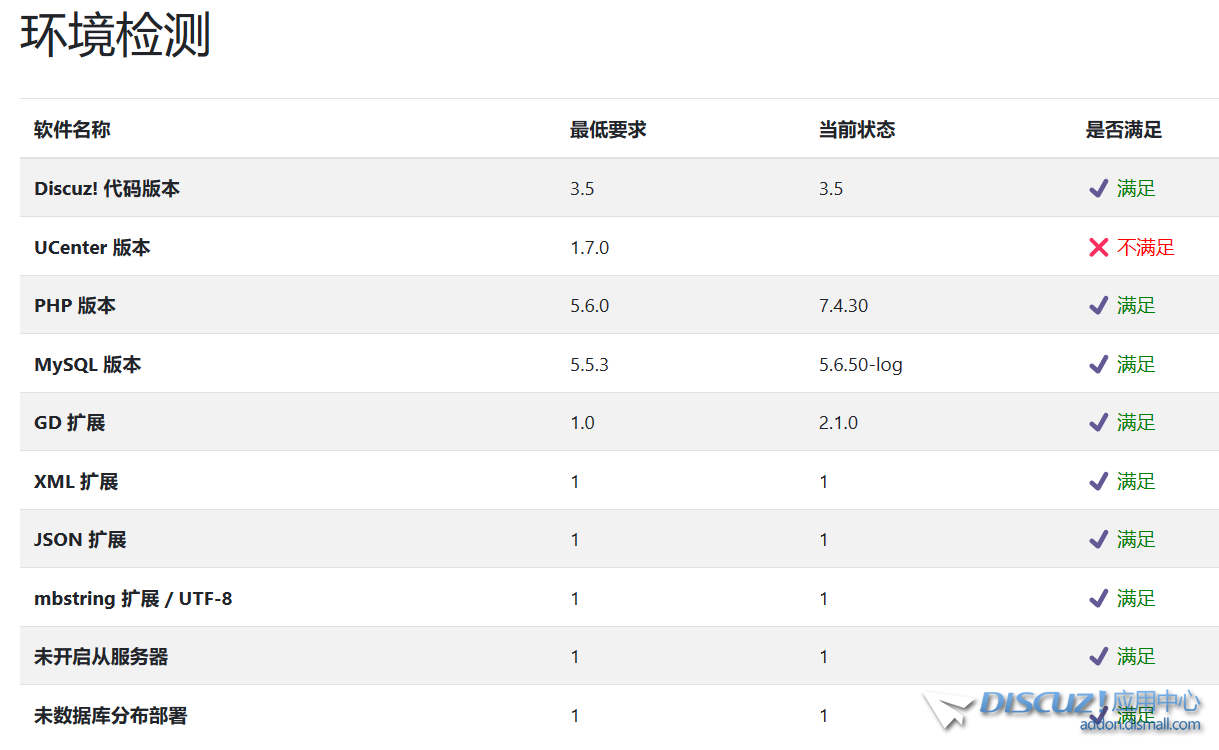This screenshot has height=750, width=1219.
Task: Click the checkmark icon for mbstring 扩展
Action: pyautogui.click(x=1098, y=598)
